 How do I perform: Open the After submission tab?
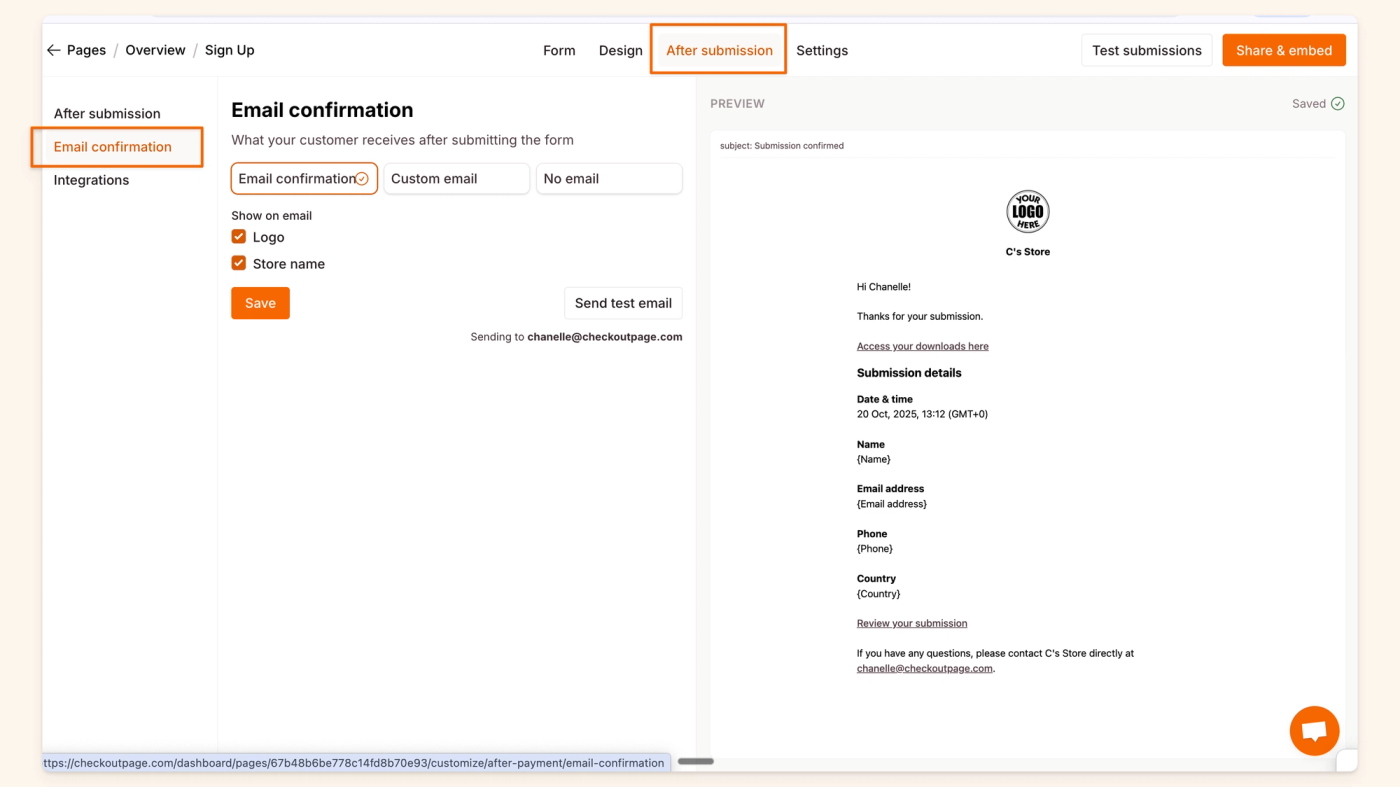(x=719, y=50)
